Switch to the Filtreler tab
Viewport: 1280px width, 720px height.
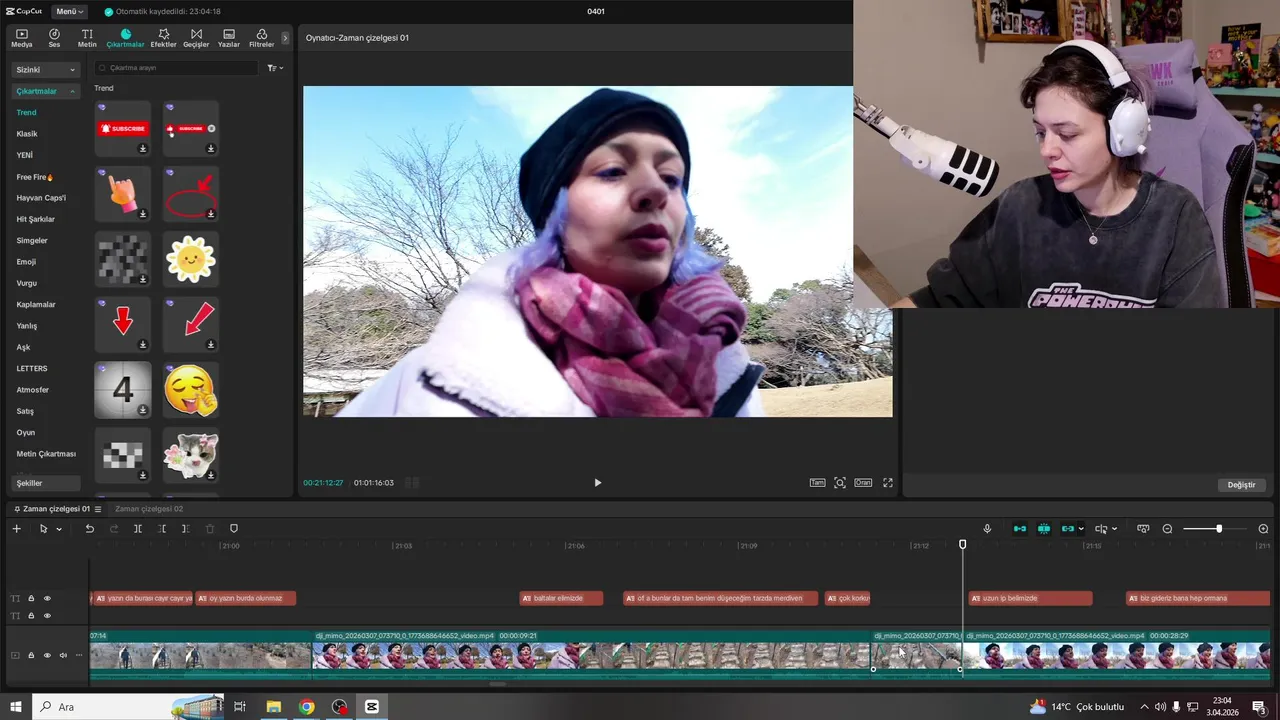(x=261, y=38)
